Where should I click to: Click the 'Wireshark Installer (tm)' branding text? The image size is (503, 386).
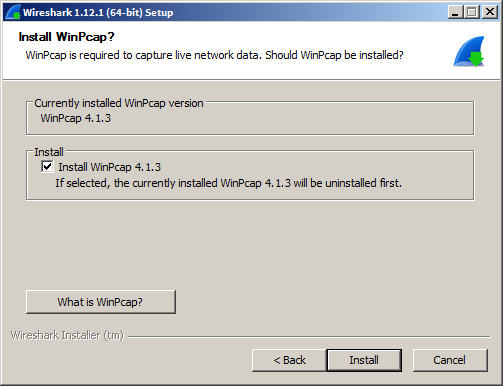(x=67, y=335)
